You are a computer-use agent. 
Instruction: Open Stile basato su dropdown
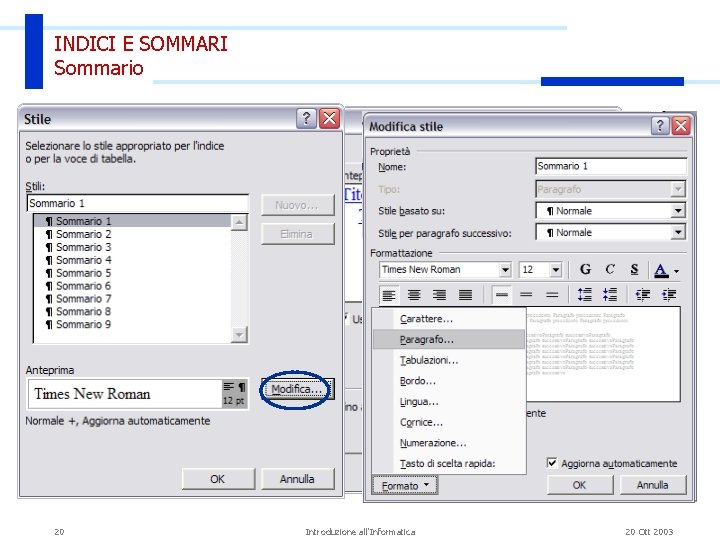678,211
